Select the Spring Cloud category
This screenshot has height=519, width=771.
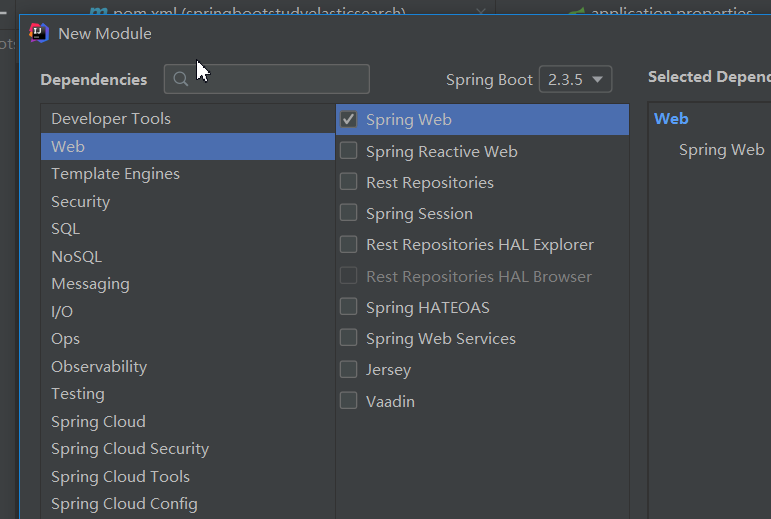coord(188,422)
